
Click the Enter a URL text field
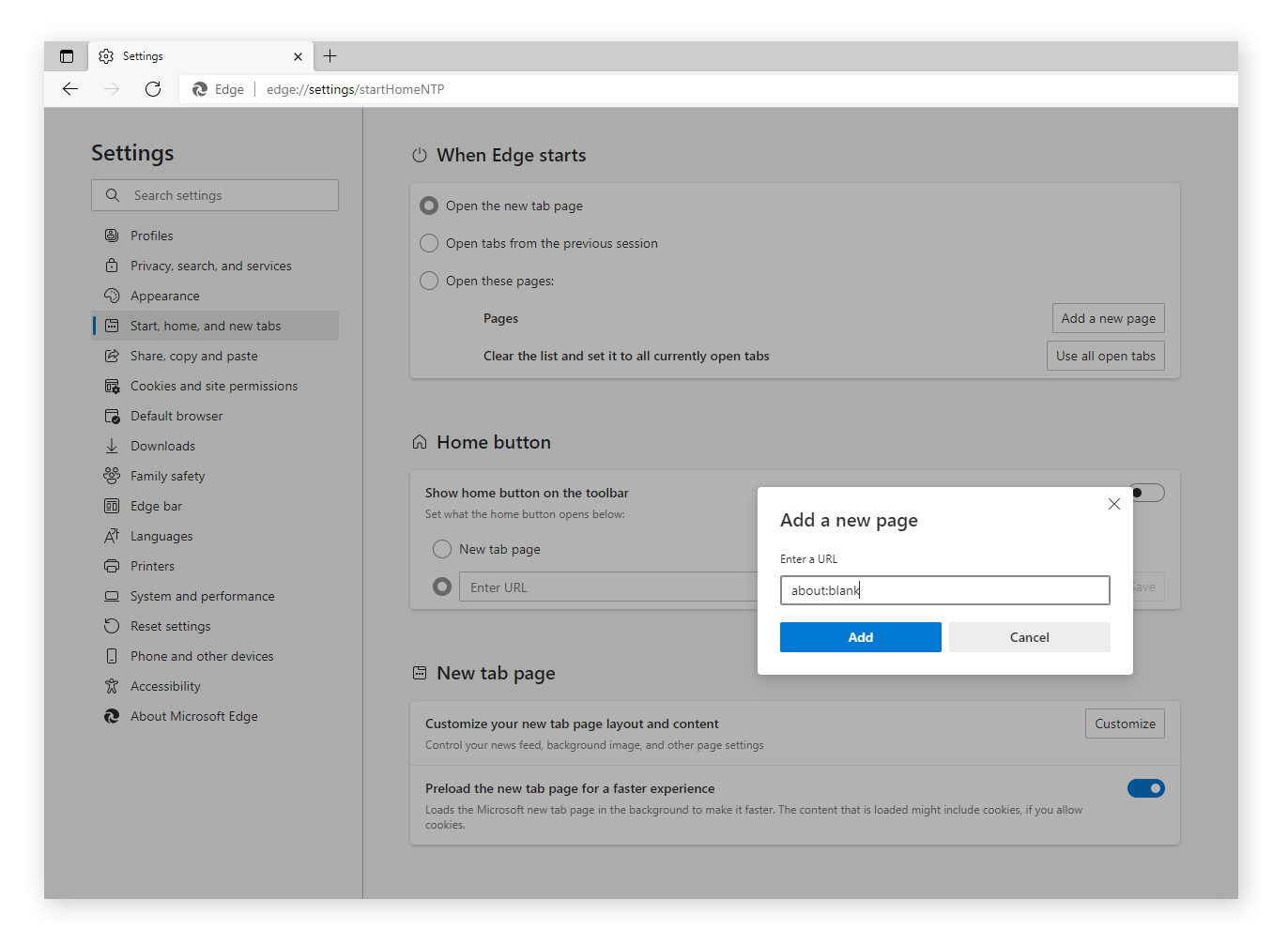(944, 590)
